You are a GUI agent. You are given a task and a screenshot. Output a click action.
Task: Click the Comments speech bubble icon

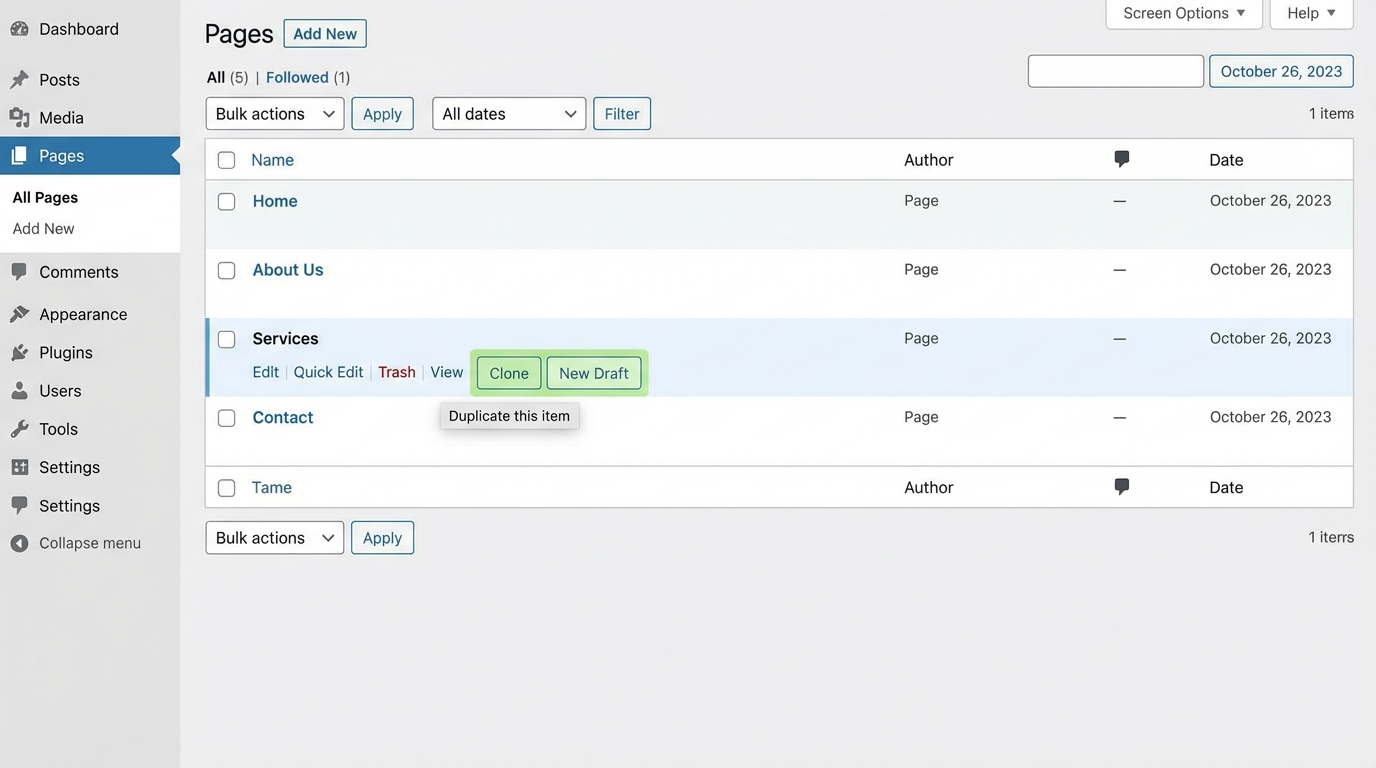click(20, 271)
